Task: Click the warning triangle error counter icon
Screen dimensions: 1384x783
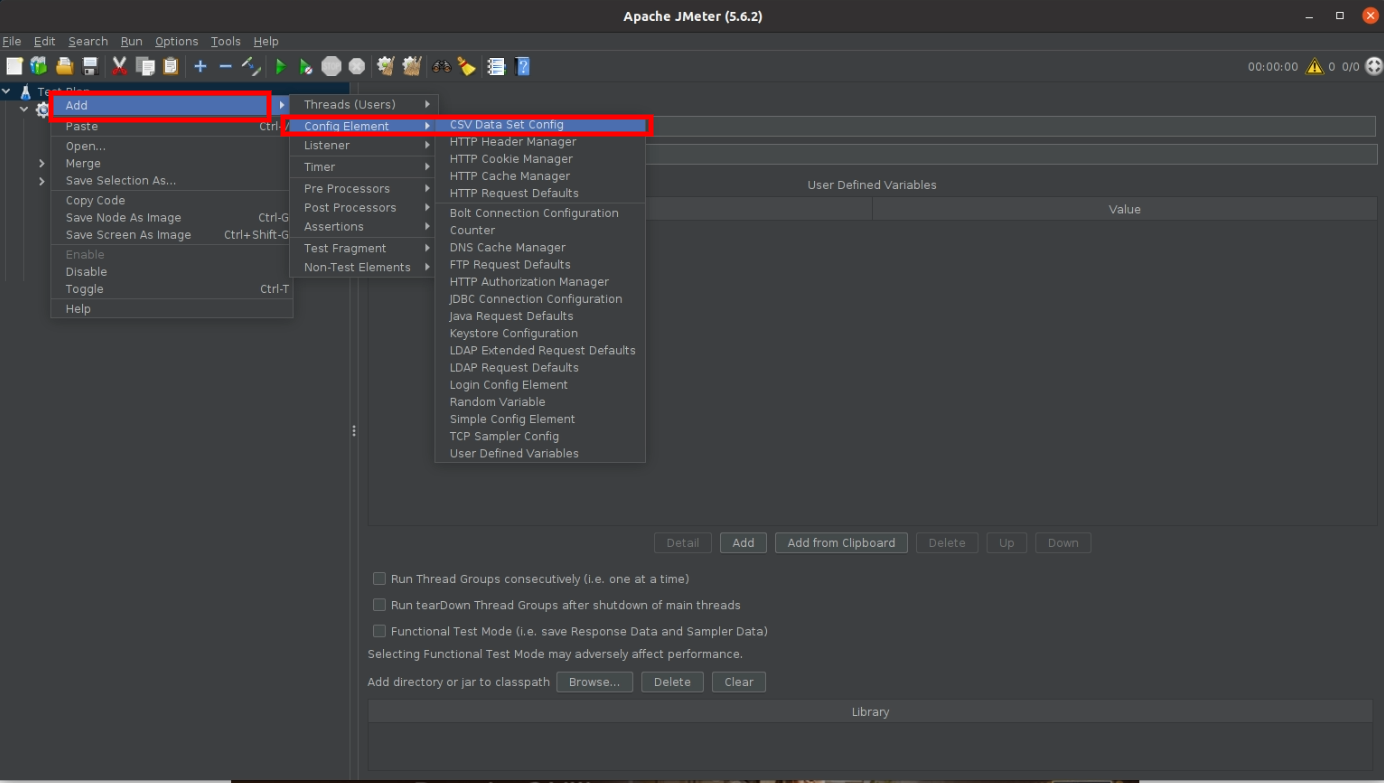Action: (x=1314, y=66)
